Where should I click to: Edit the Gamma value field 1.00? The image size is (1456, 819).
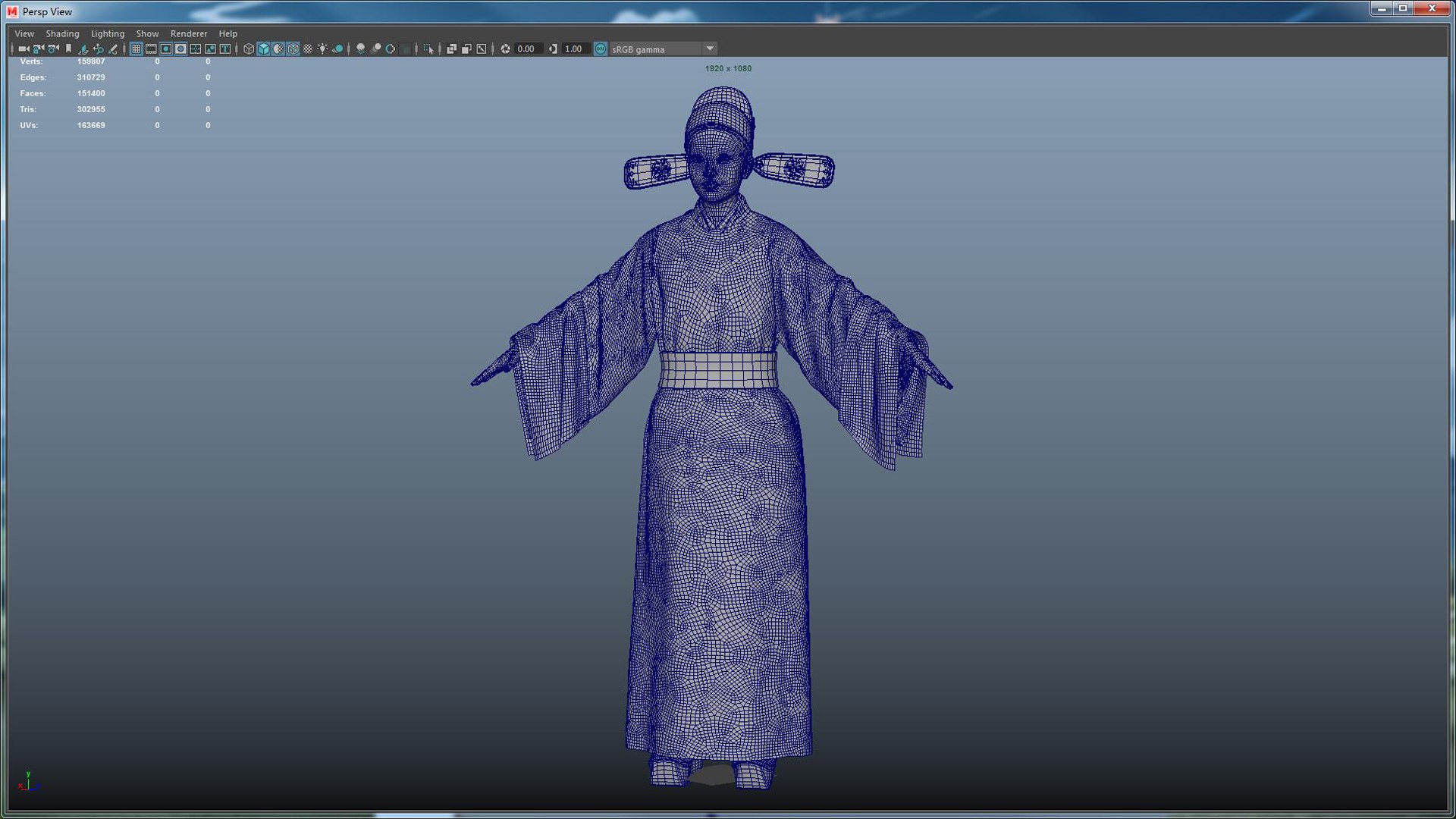coord(576,49)
